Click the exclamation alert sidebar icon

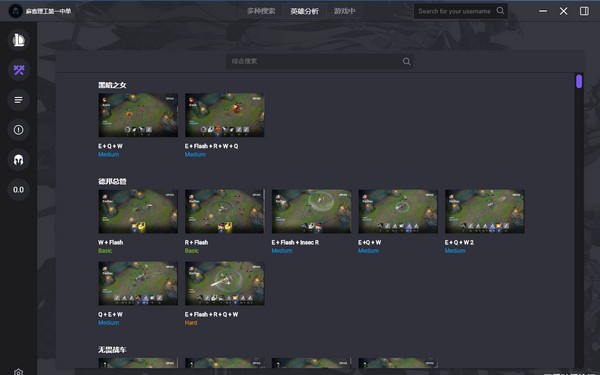pyautogui.click(x=18, y=130)
